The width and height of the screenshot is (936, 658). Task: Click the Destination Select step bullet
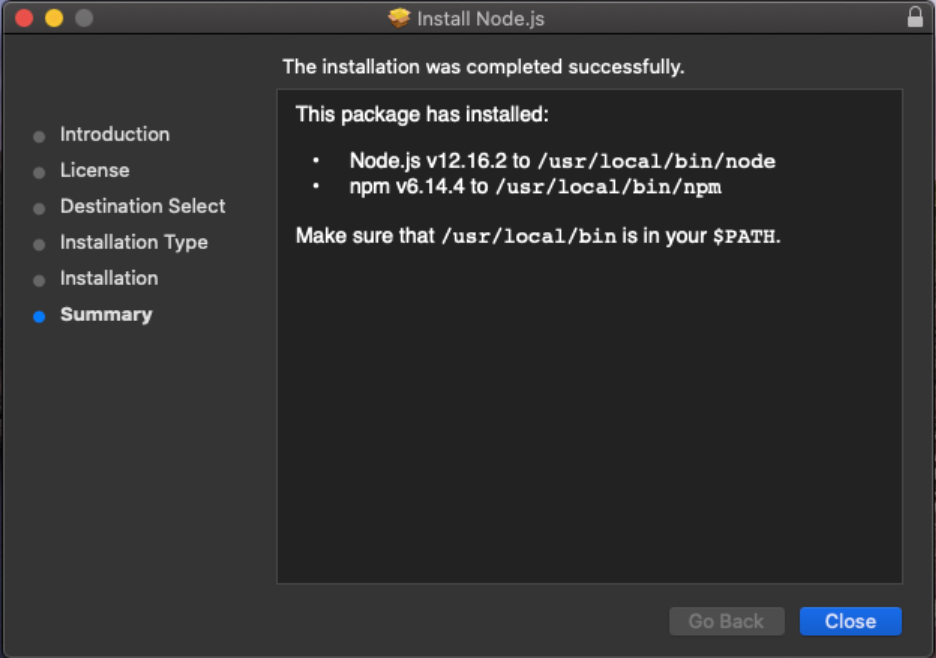[x=39, y=208]
